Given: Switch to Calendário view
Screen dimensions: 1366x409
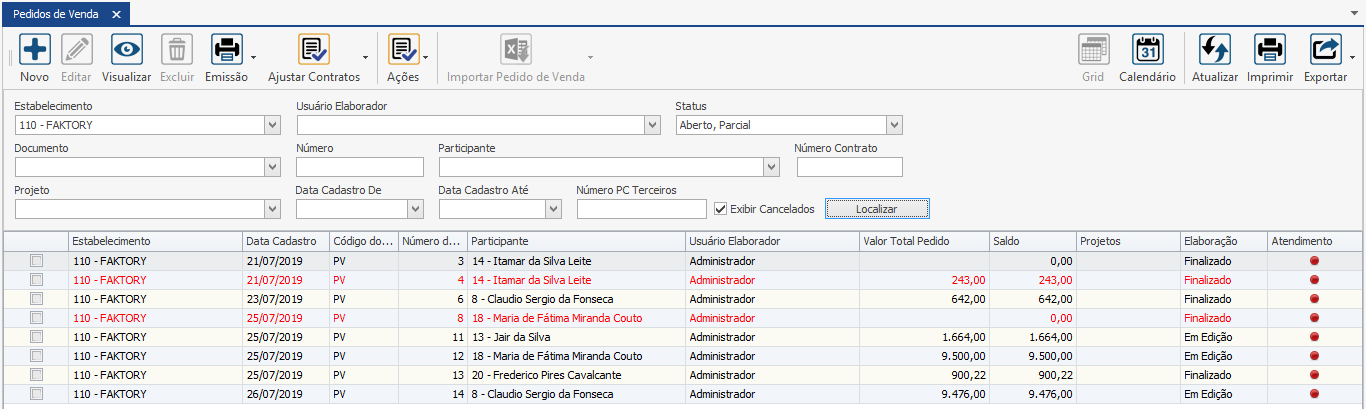Looking at the screenshot, I should pos(1147,50).
